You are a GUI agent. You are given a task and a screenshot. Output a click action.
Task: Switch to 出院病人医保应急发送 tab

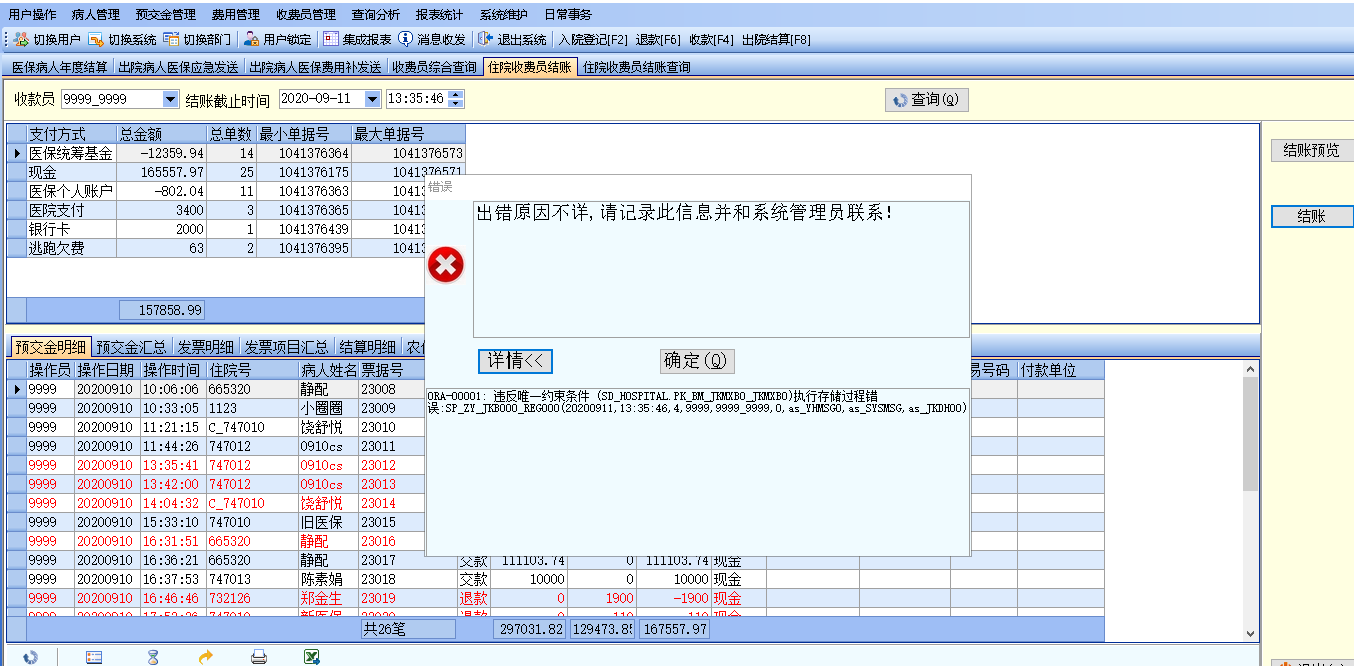click(x=178, y=67)
